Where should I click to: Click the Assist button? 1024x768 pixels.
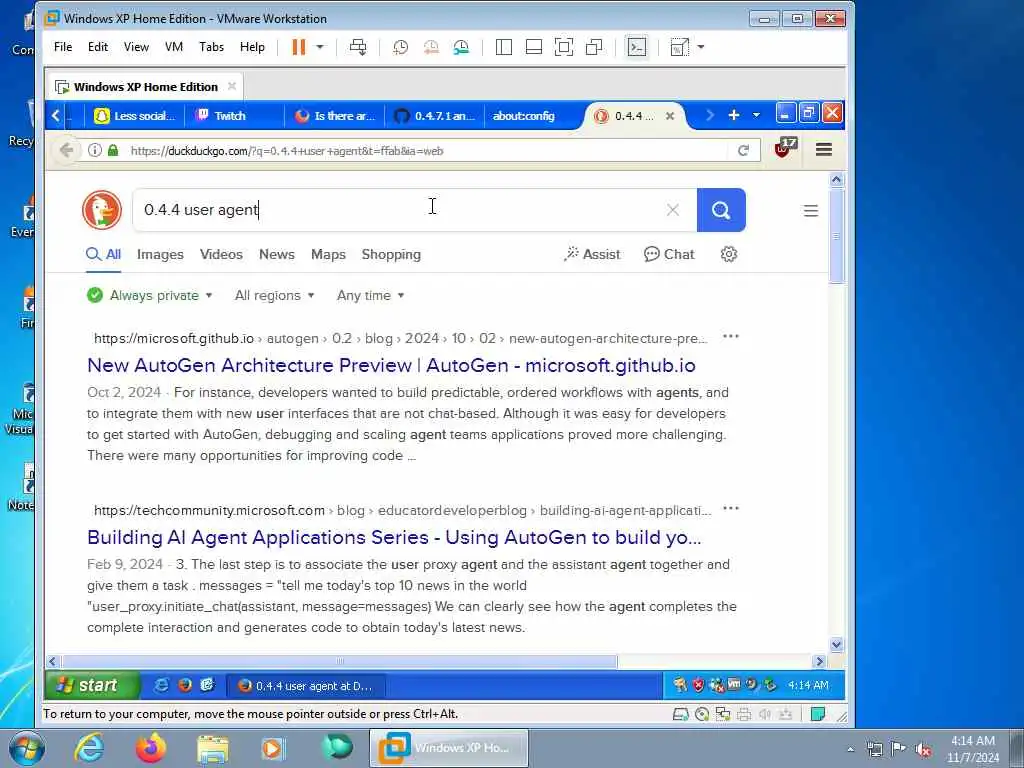tap(592, 254)
